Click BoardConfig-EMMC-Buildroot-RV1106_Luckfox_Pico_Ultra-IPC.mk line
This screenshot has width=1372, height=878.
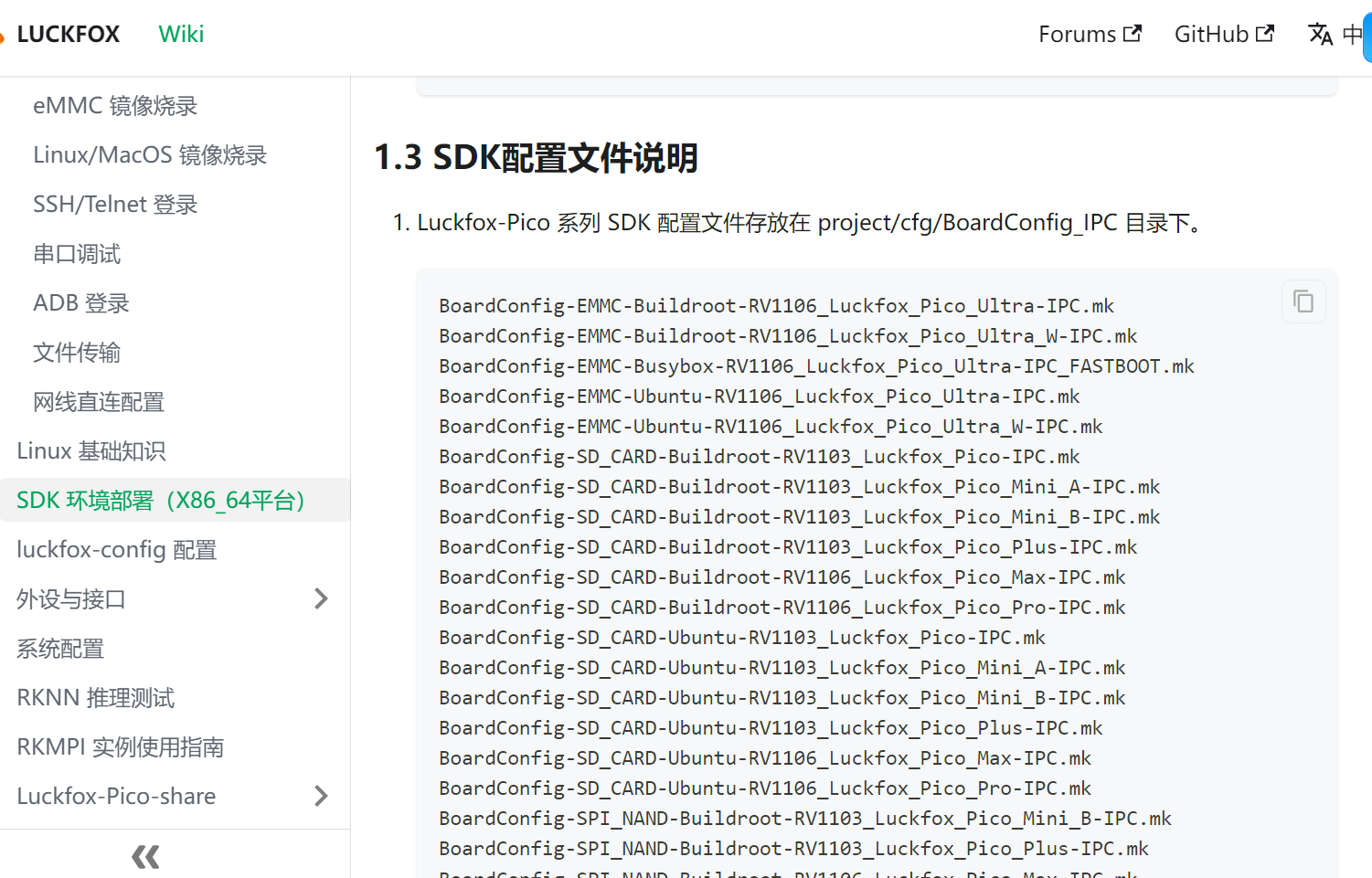pyautogui.click(x=776, y=306)
